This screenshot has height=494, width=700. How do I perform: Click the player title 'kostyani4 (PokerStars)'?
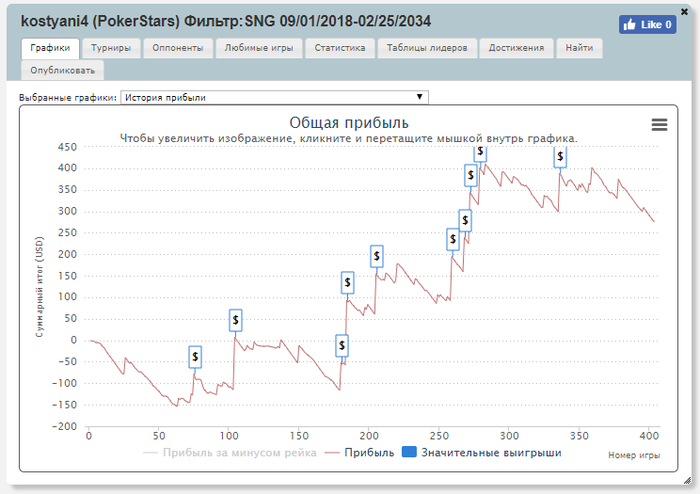(100, 21)
